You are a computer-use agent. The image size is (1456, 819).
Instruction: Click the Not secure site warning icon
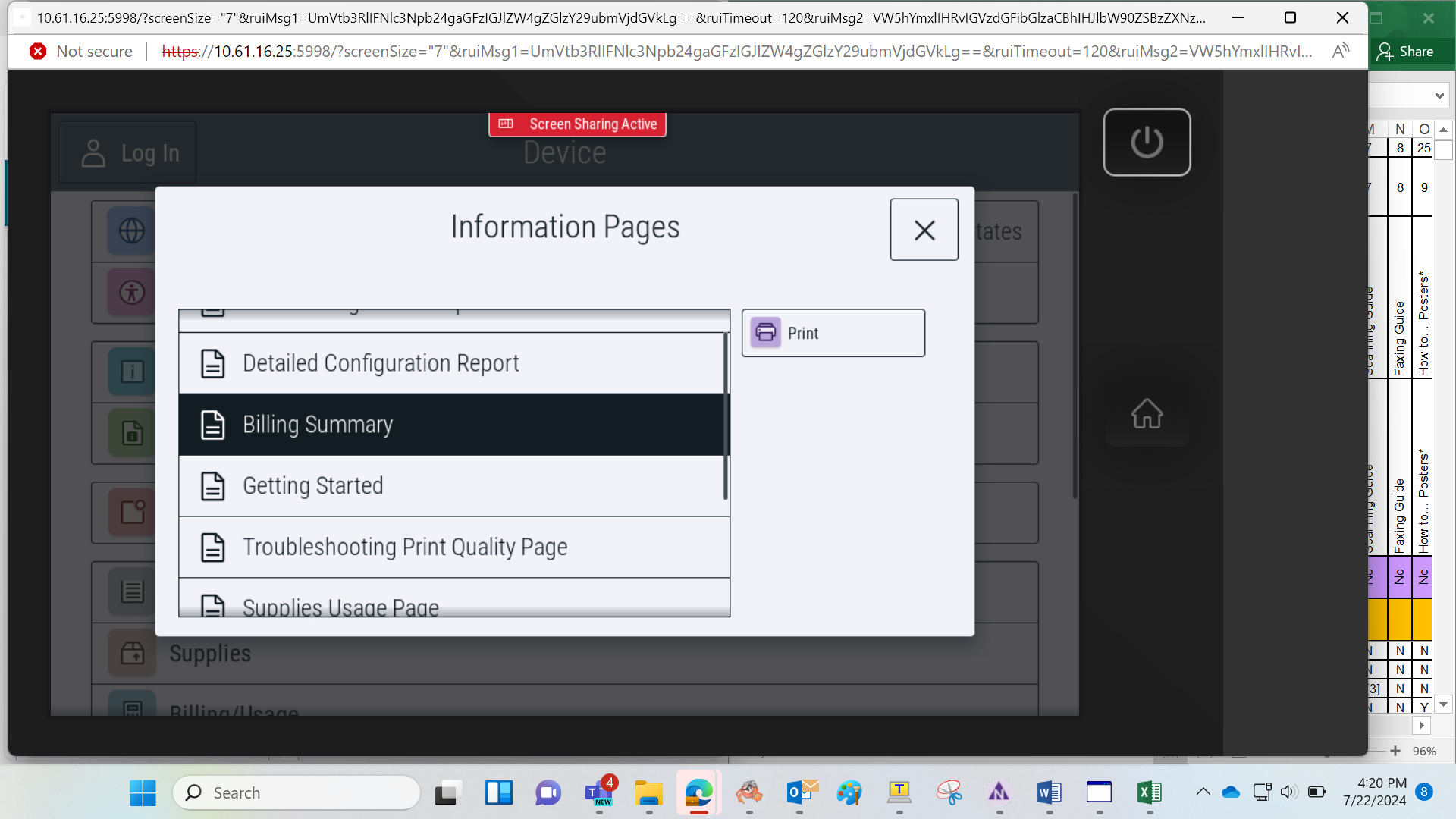38,51
